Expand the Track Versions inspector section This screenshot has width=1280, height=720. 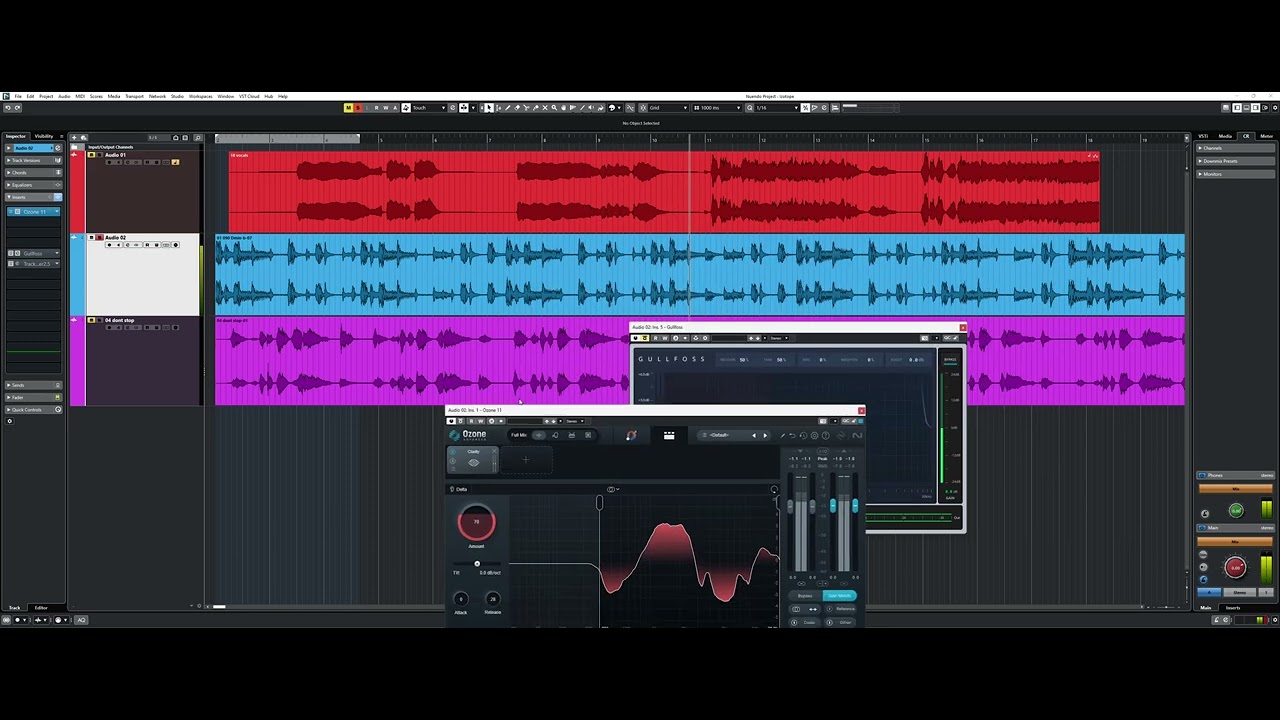[33, 160]
